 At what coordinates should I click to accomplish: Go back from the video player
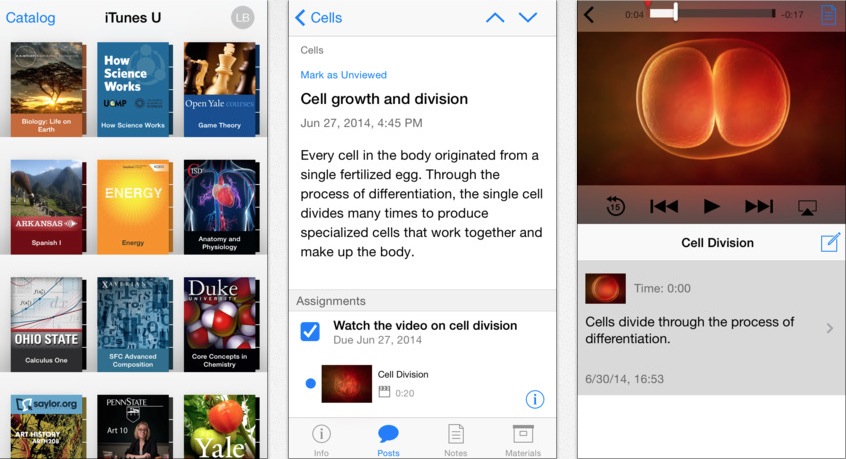pos(589,15)
